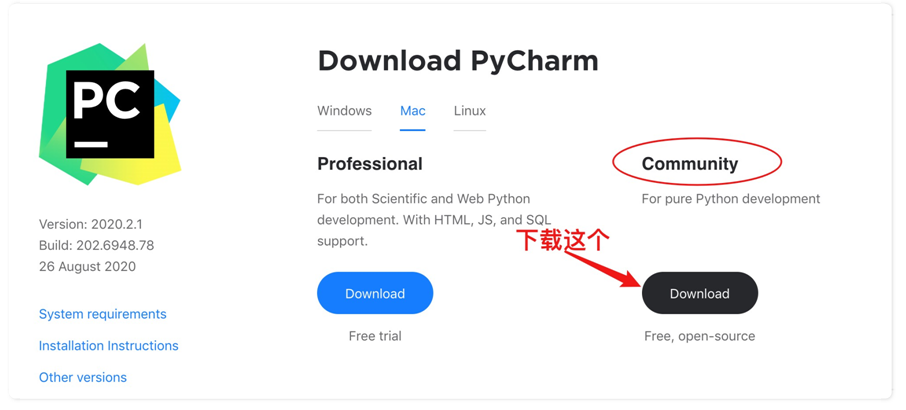The height and width of the screenshot is (410, 906).
Task: Click the blue Professional Download button
Action: pyautogui.click(x=375, y=293)
